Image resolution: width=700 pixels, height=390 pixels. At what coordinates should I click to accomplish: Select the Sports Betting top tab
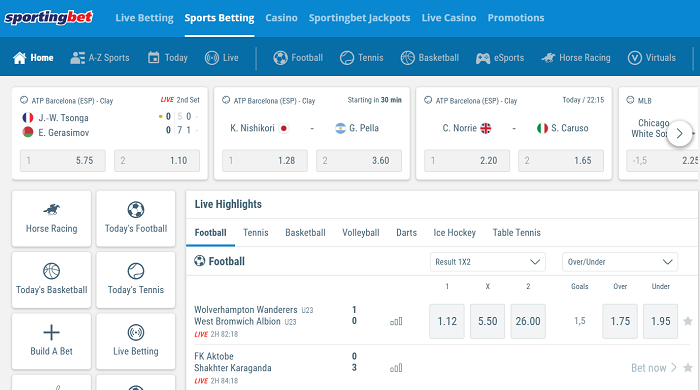[219, 18]
